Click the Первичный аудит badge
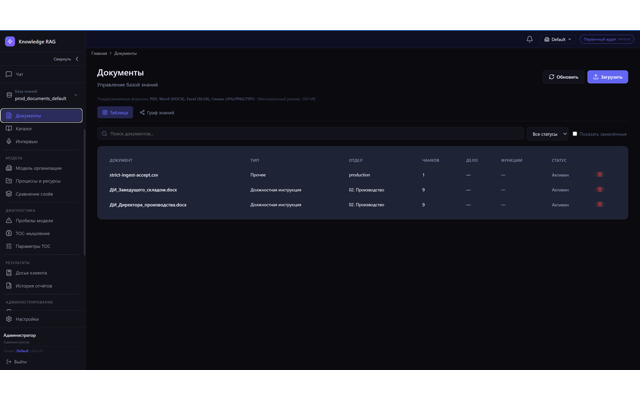This screenshot has height=400, width=640. 607,39
